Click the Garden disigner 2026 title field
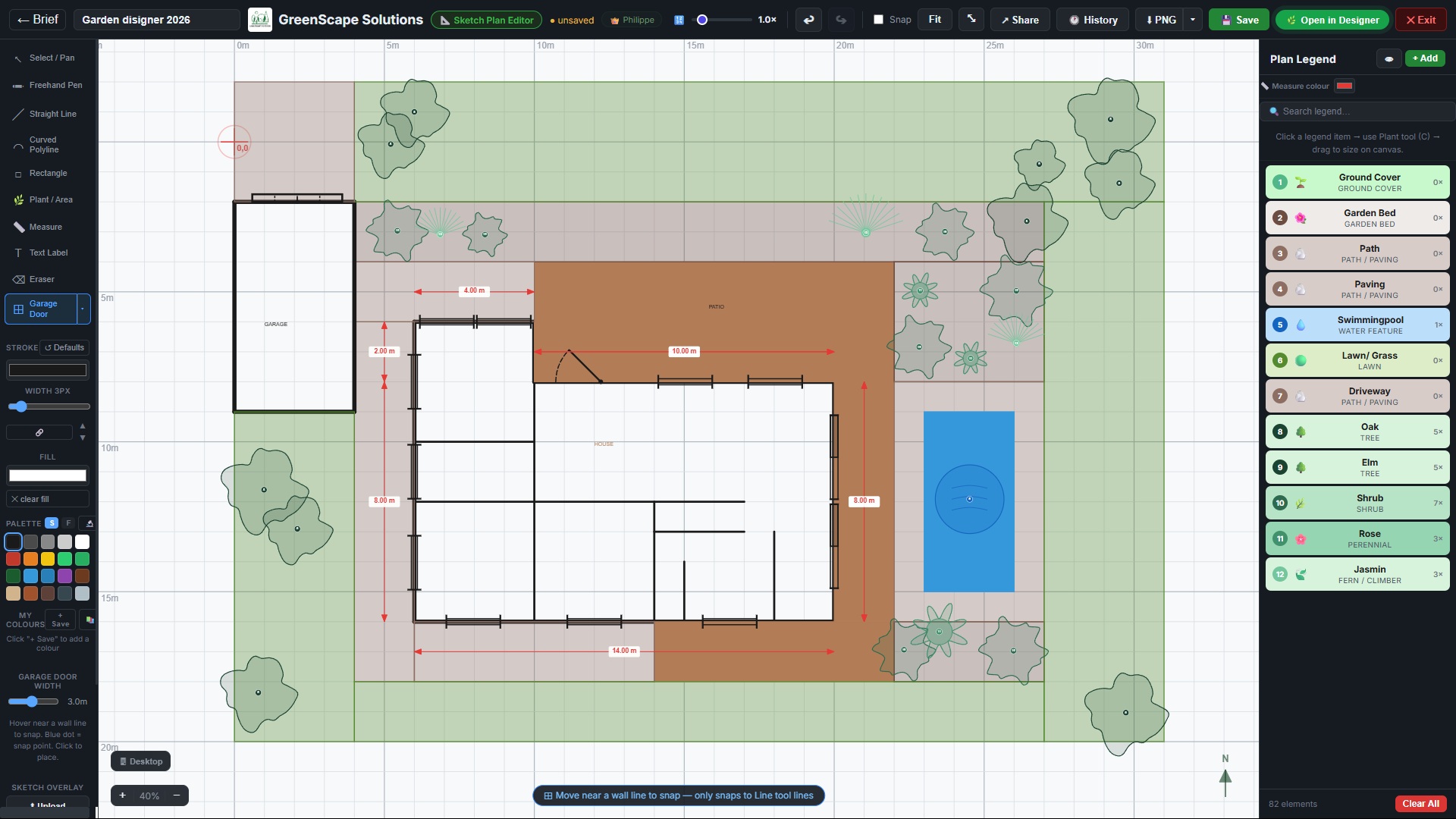Image resolution: width=1456 pixels, height=819 pixels. pos(157,20)
